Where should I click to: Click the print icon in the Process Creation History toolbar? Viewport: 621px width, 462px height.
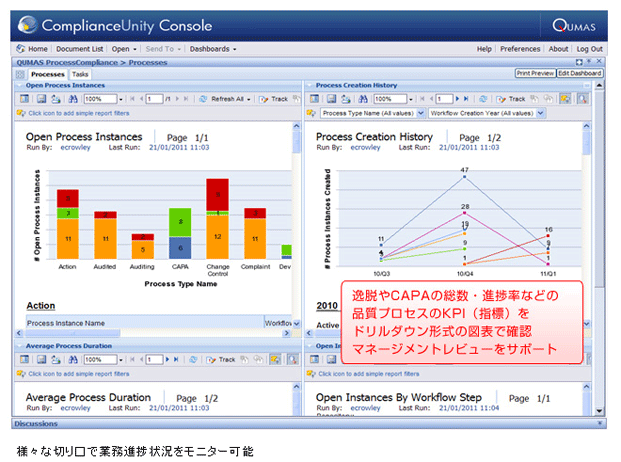[x=346, y=99]
